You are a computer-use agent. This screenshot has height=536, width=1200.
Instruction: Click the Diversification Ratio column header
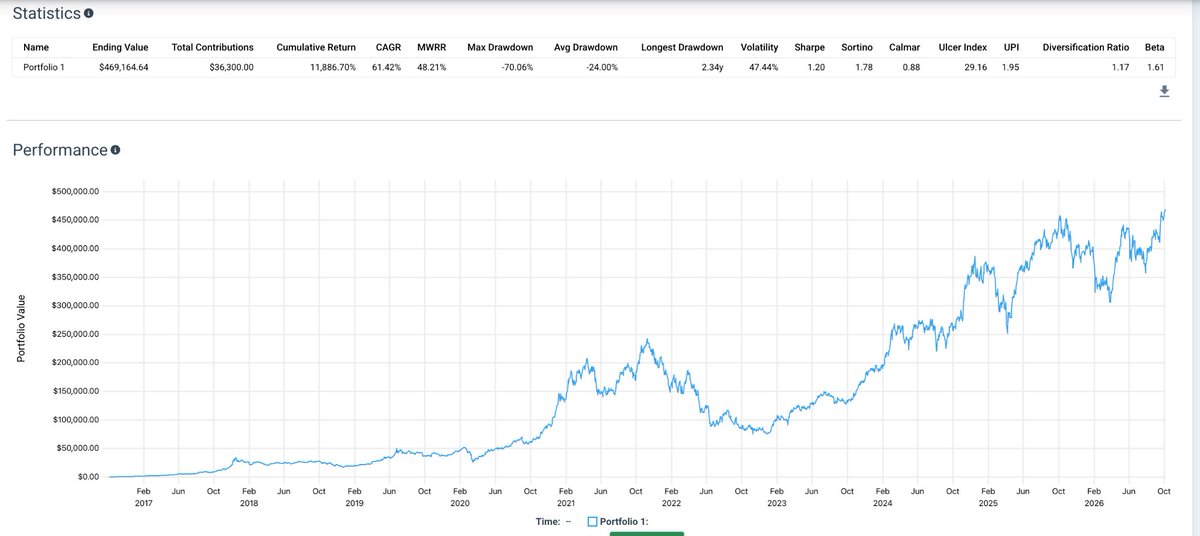1086,47
